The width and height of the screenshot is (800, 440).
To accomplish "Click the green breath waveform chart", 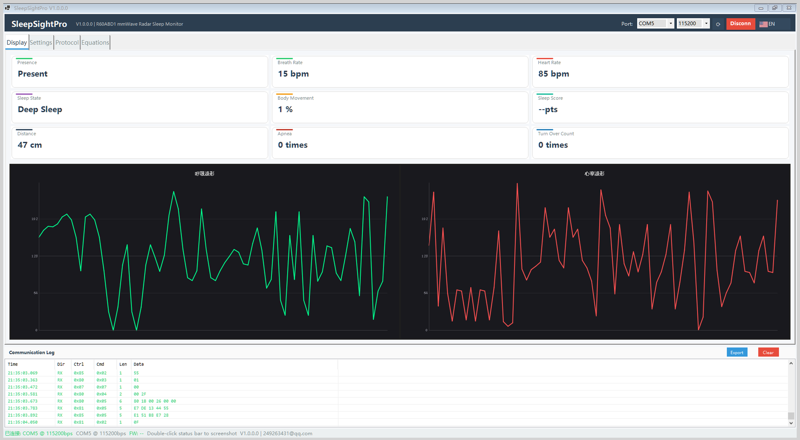I will [x=205, y=252].
